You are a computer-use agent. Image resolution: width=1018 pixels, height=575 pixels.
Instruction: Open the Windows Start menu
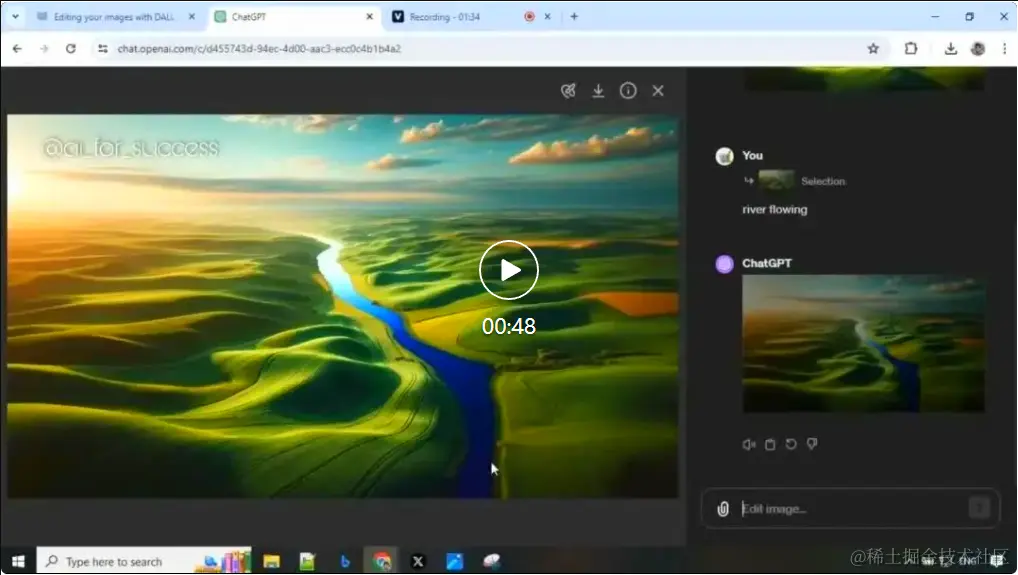click(x=18, y=561)
